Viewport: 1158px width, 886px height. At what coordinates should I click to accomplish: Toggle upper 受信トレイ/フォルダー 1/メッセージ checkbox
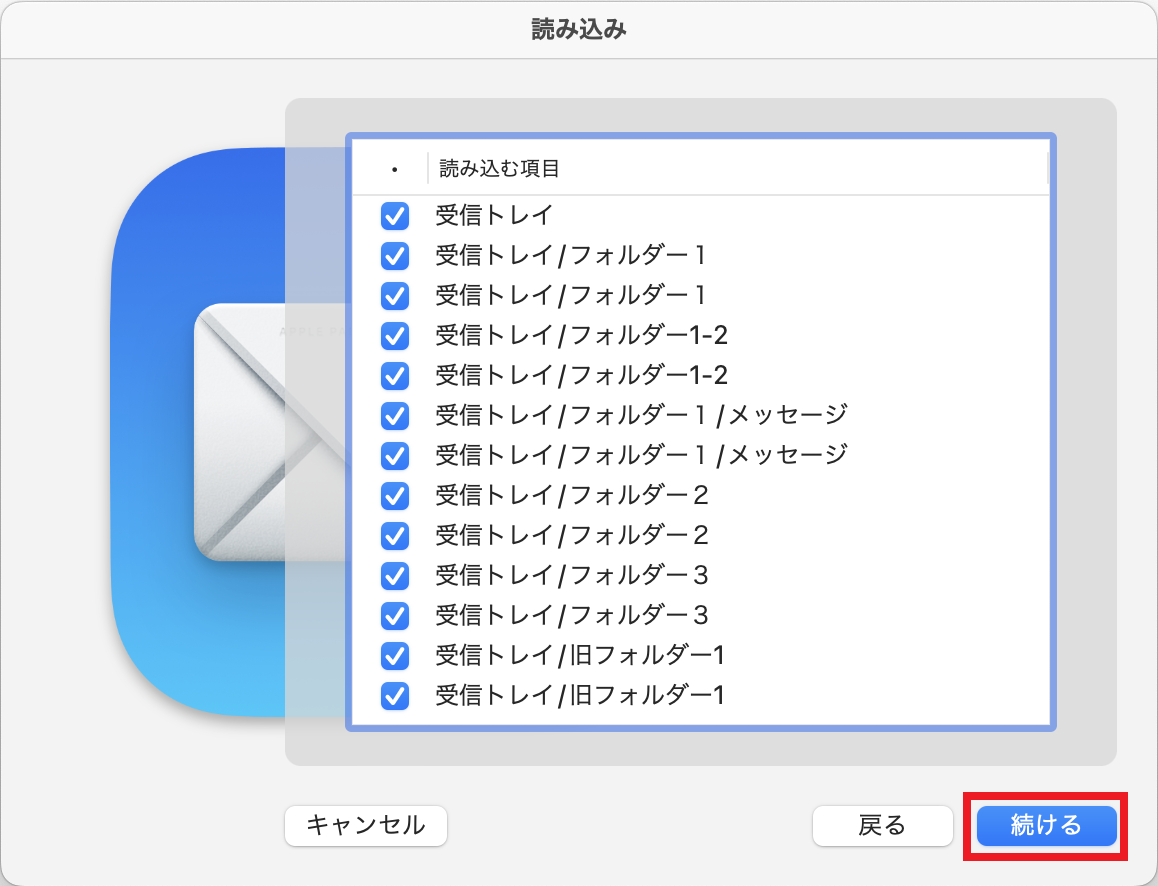pos(395,416)
